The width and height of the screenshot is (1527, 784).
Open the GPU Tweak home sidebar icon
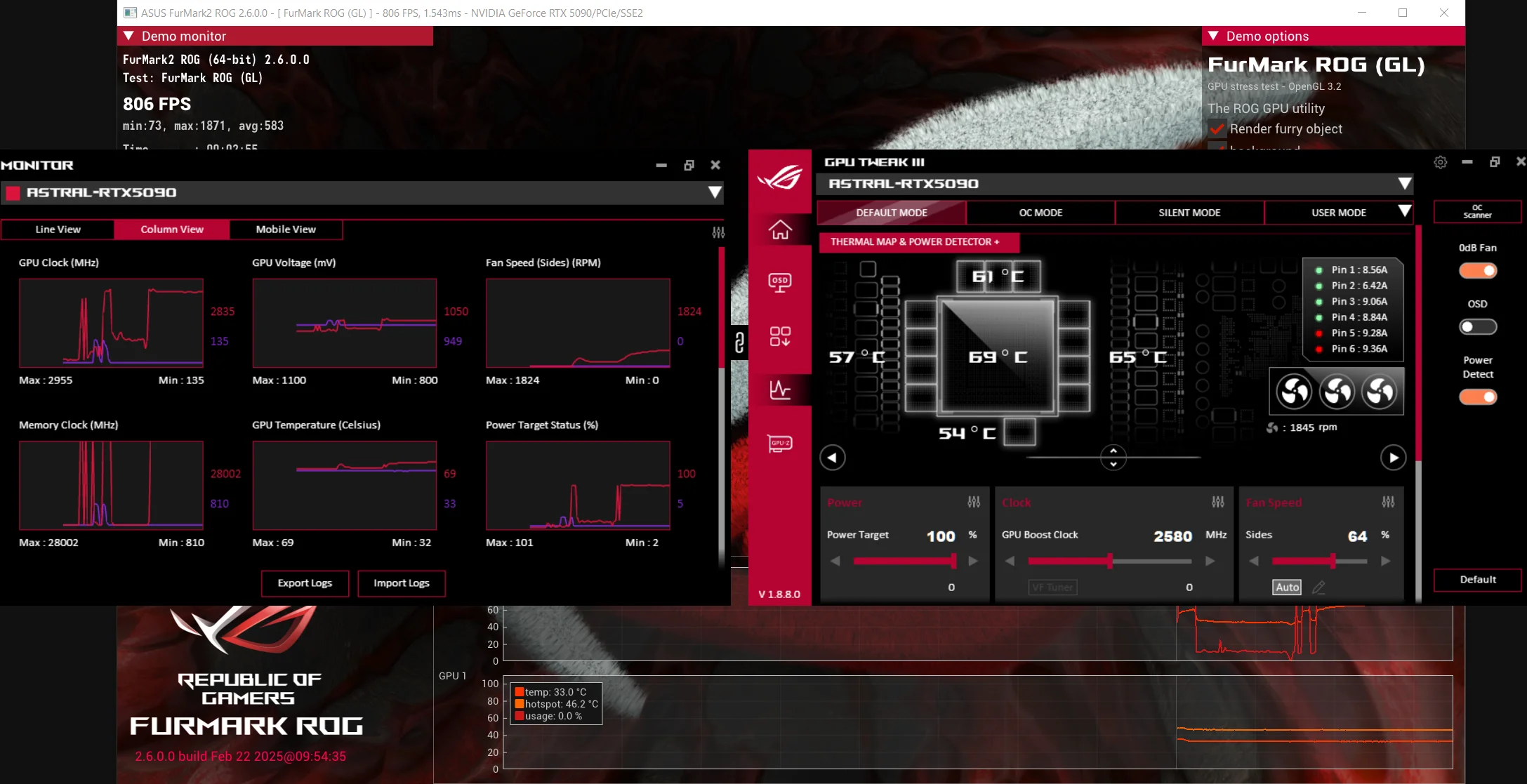tap(780, 230)
